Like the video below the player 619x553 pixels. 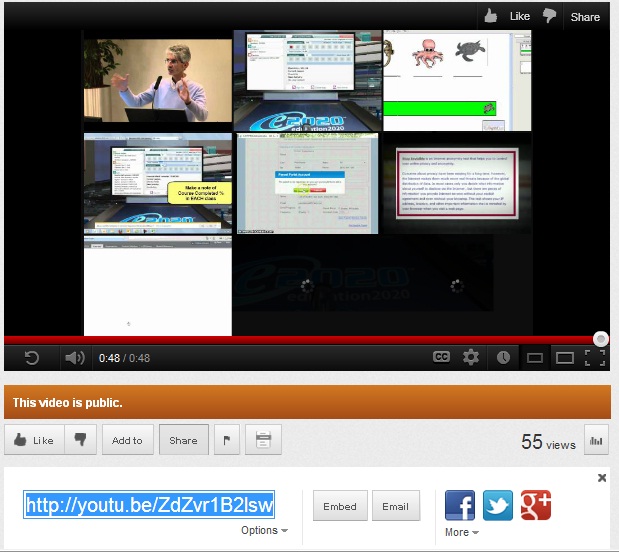point(34,440)
